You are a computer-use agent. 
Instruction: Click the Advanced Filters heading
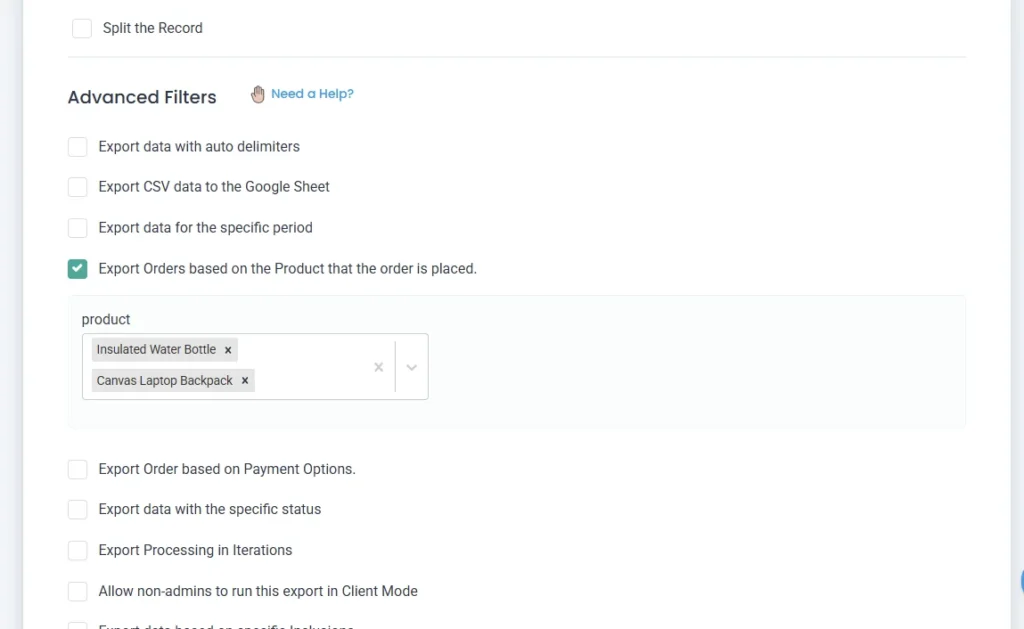(x=142, y=97)
